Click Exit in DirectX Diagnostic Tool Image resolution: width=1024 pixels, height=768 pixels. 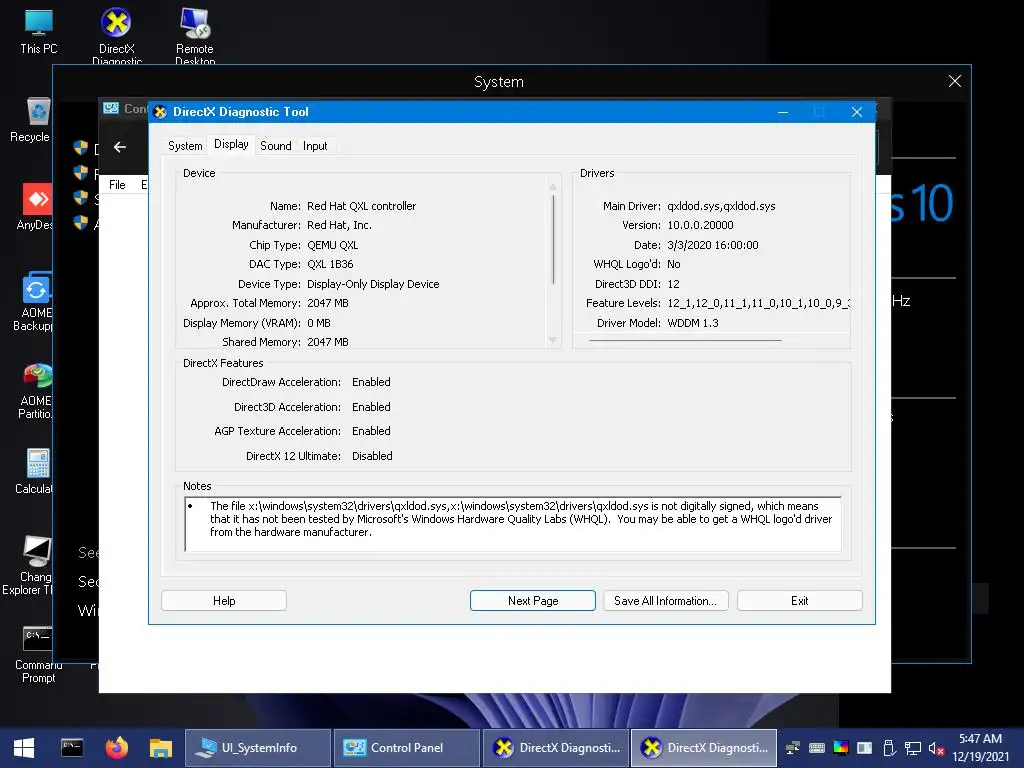pyautogui.click(x=800, y=601)
